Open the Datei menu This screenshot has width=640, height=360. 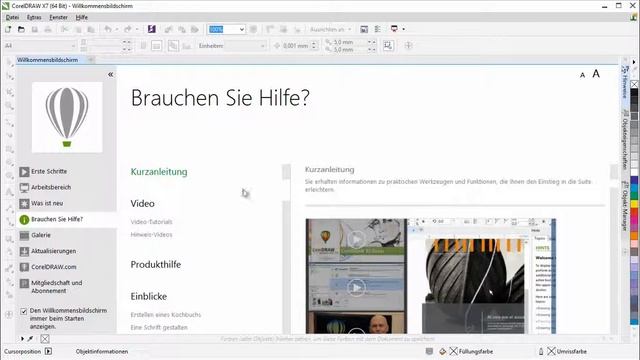click(x=12, y=17)
